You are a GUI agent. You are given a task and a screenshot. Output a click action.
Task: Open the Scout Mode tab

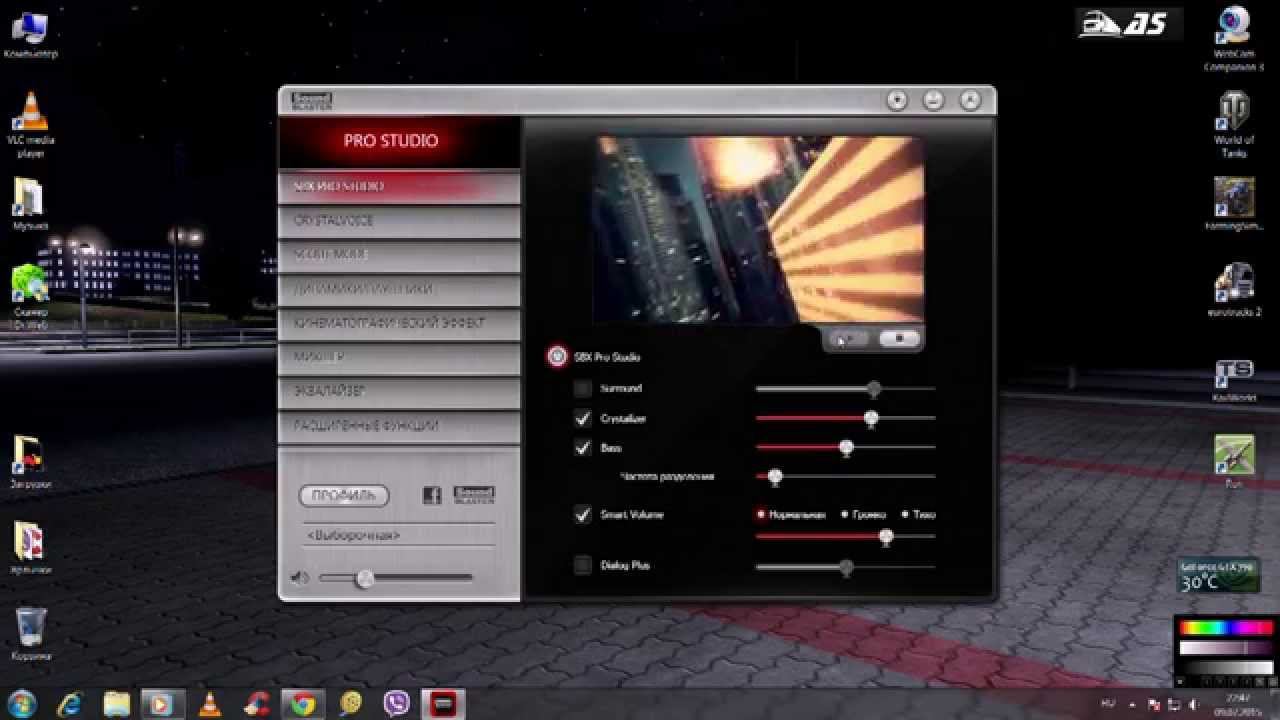pyautogui.click(x=399, y=254)
